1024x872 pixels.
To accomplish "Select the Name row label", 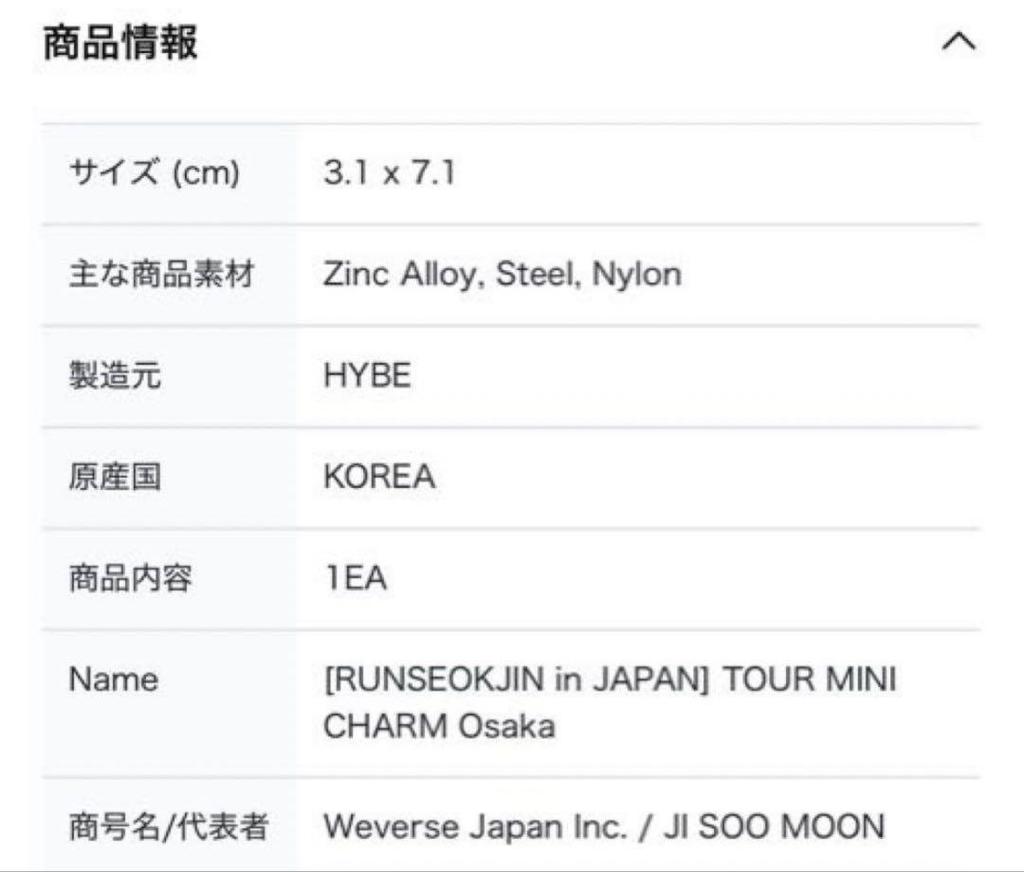I will click(113, 680).
